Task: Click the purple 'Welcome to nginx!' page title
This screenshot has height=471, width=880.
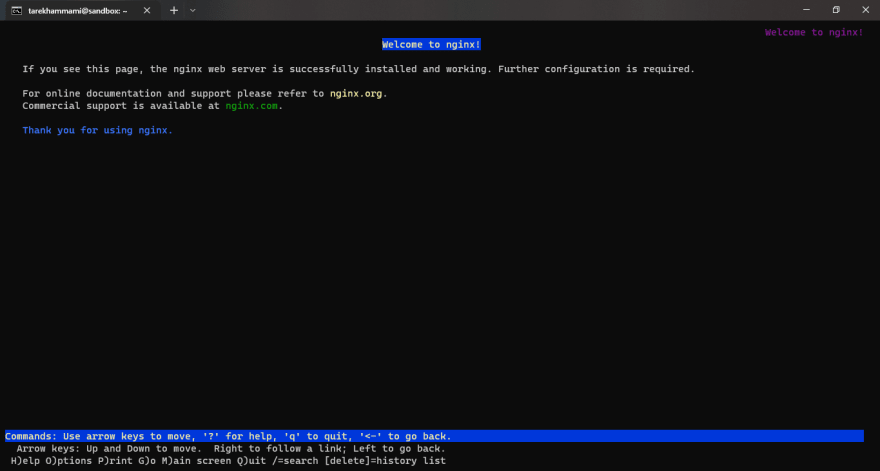Action: (814, 33)
